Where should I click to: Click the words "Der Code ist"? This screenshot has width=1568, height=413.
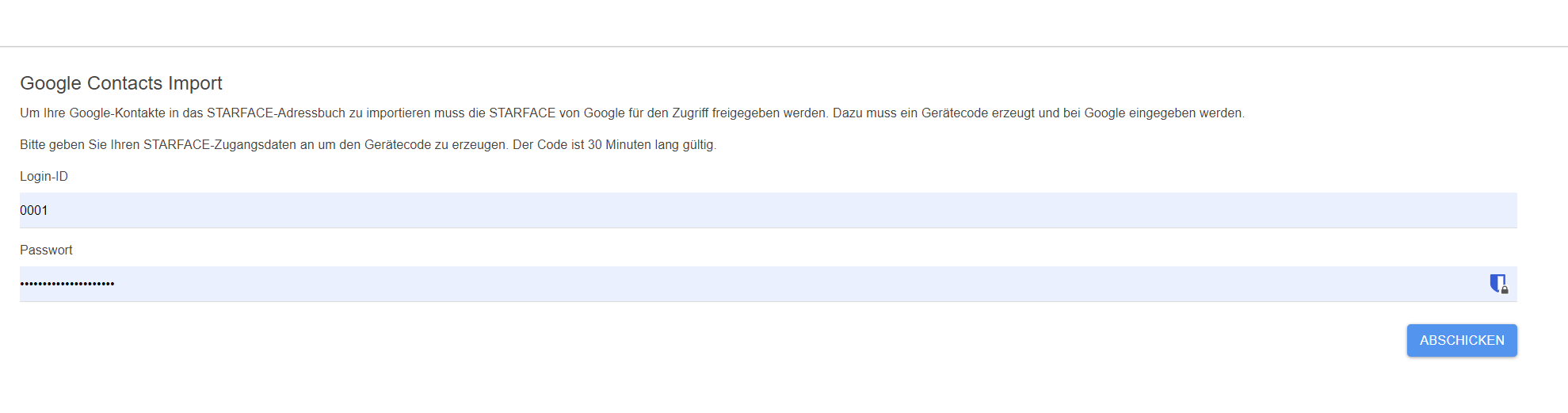click(x=548, y=144)
